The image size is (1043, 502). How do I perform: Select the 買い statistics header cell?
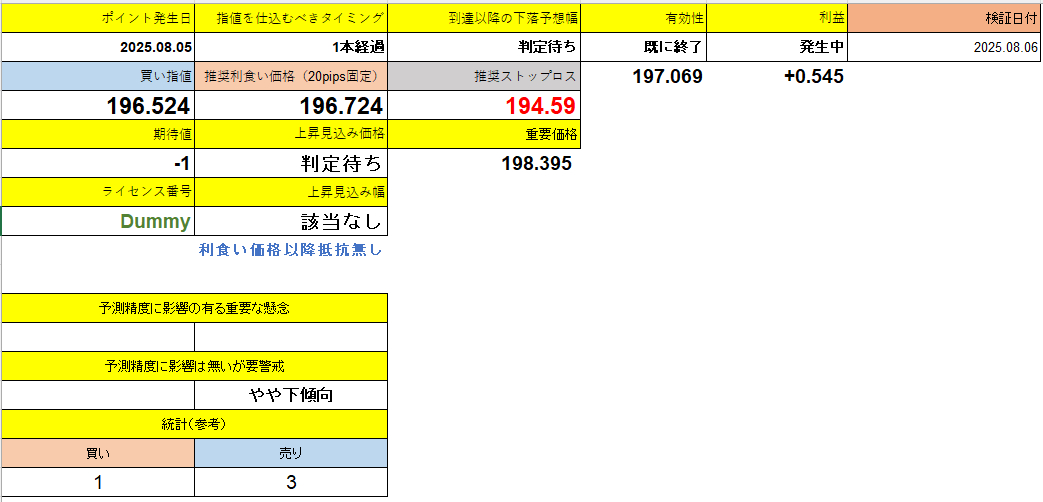coord(98,453)
